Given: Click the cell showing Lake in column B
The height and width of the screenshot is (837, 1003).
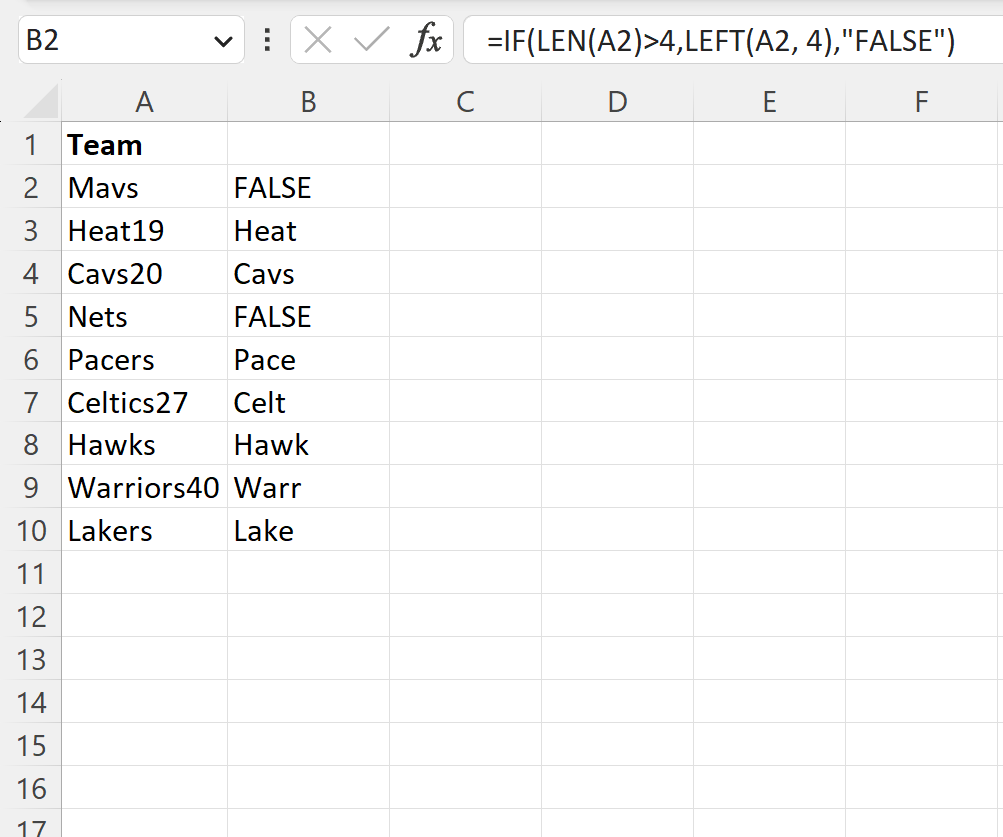Looking at the screenshot, I should point(308,530).
